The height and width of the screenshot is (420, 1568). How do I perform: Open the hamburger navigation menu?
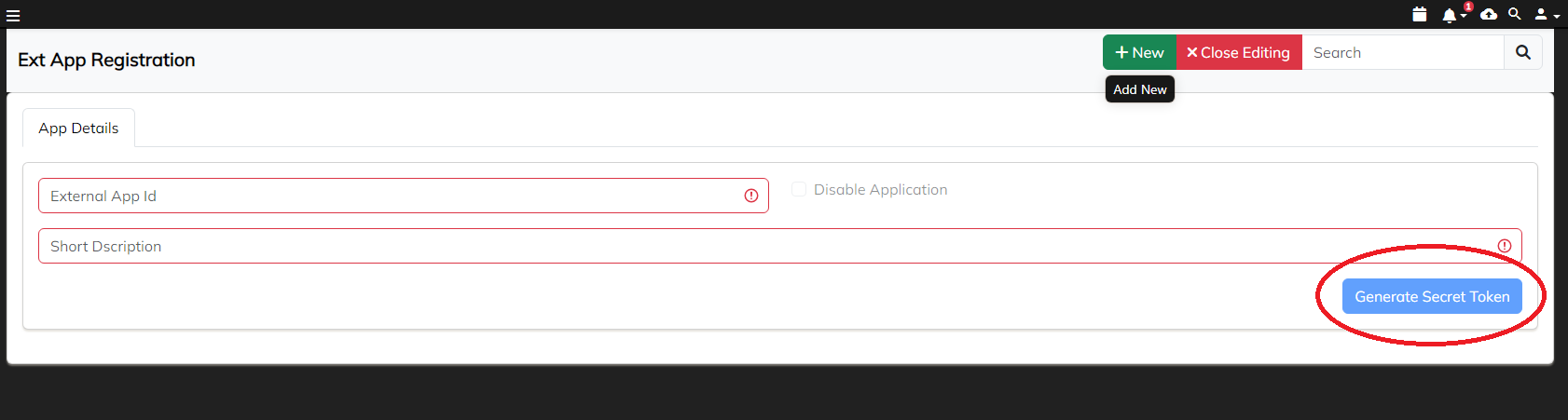(x=13, y=16)
